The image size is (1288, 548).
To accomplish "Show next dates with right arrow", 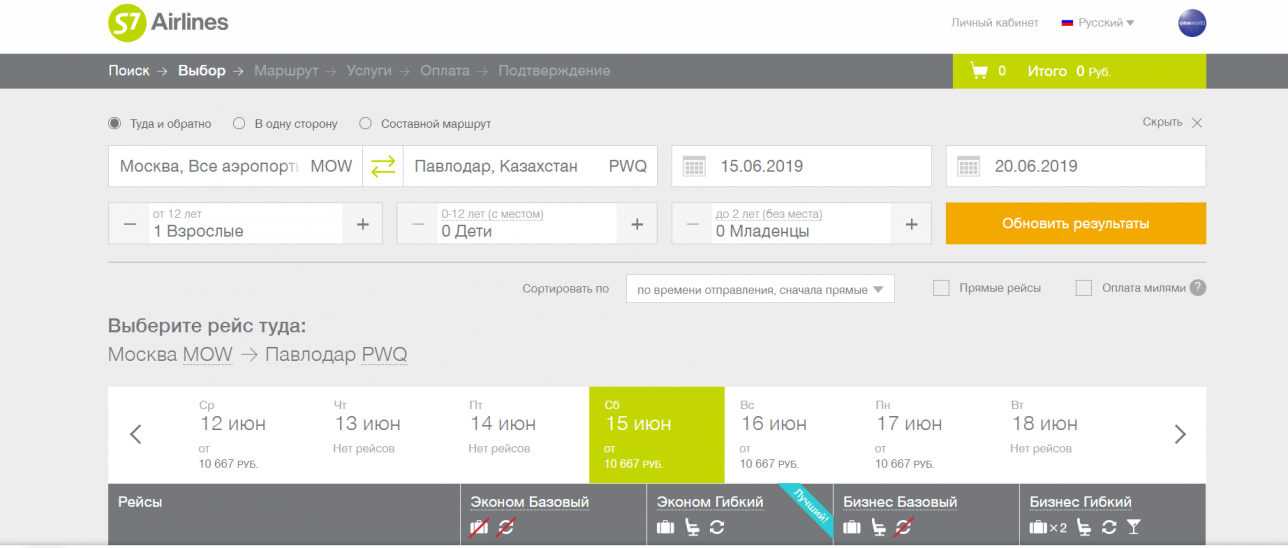I will (1180, 434).
